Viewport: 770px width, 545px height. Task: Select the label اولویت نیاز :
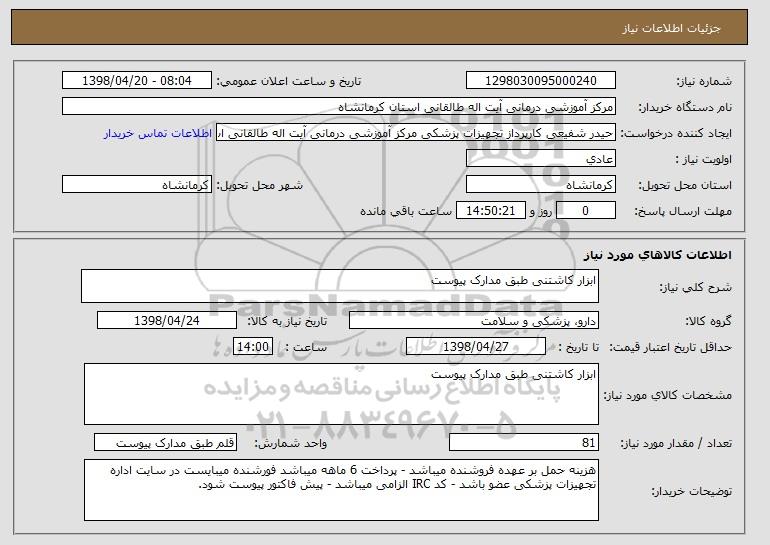703,160
